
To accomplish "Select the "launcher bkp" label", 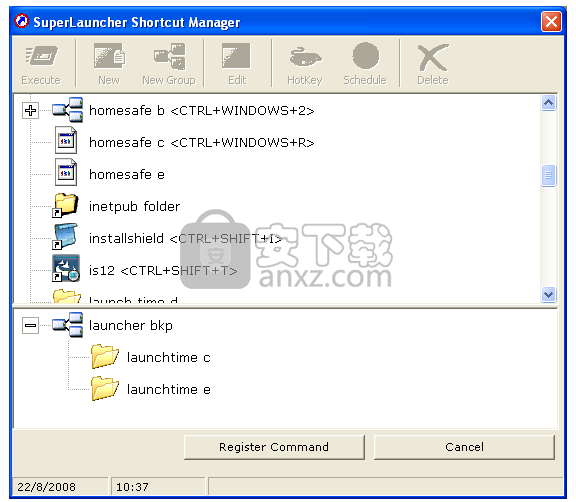I will [x=131, y=326].
